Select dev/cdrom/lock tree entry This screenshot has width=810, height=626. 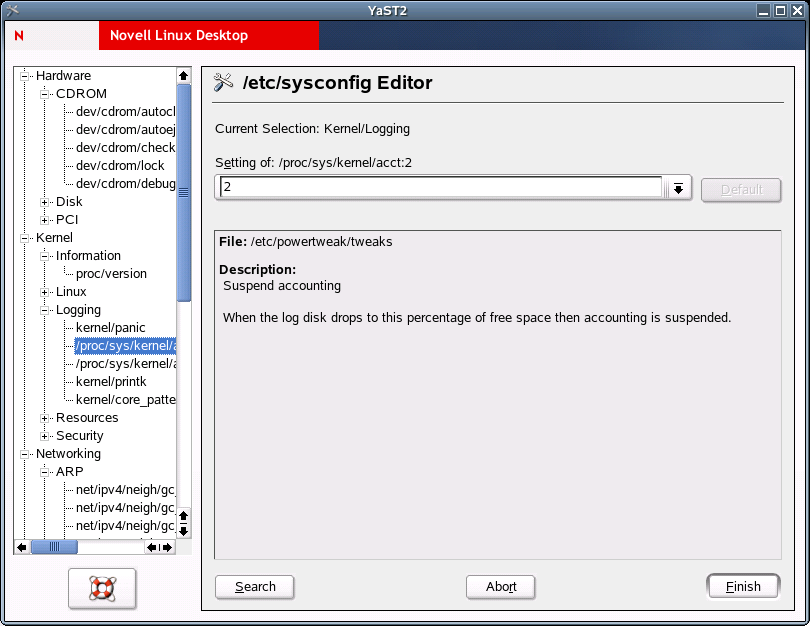click(x=120, y=166)
